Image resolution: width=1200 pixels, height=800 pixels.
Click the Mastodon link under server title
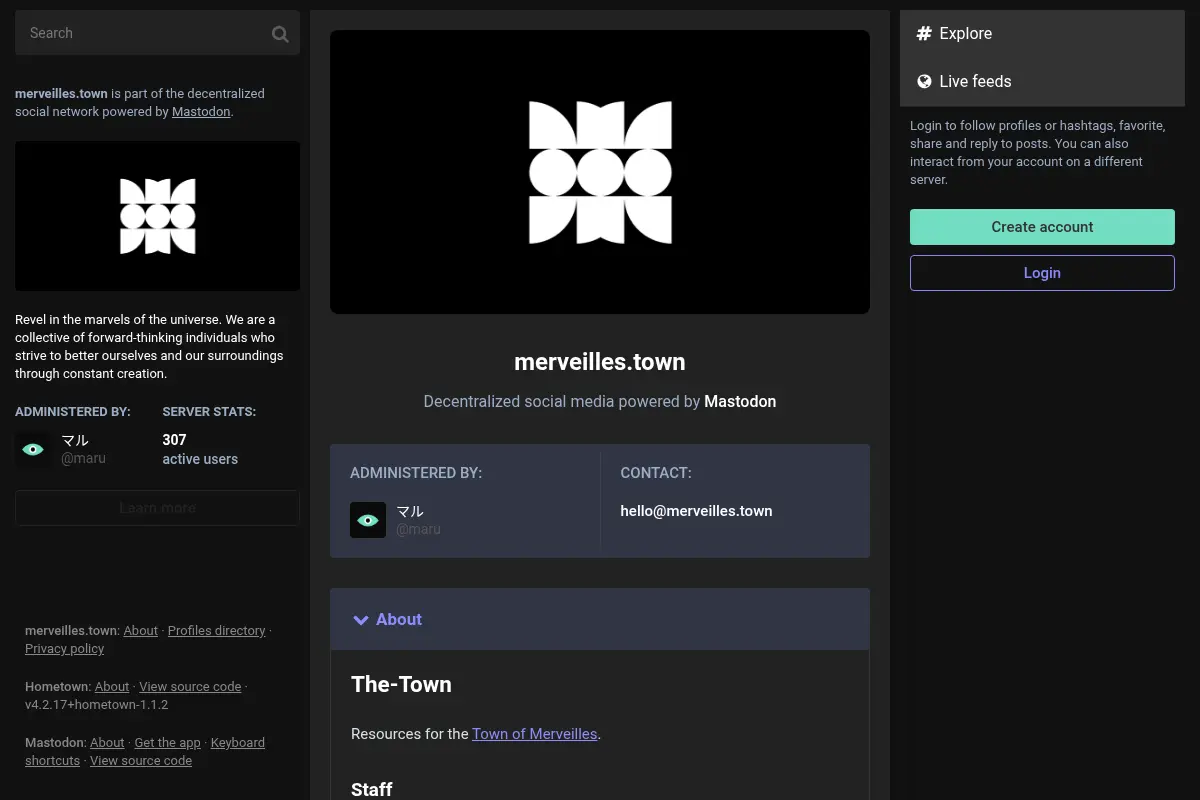click(x=740, y=401)
